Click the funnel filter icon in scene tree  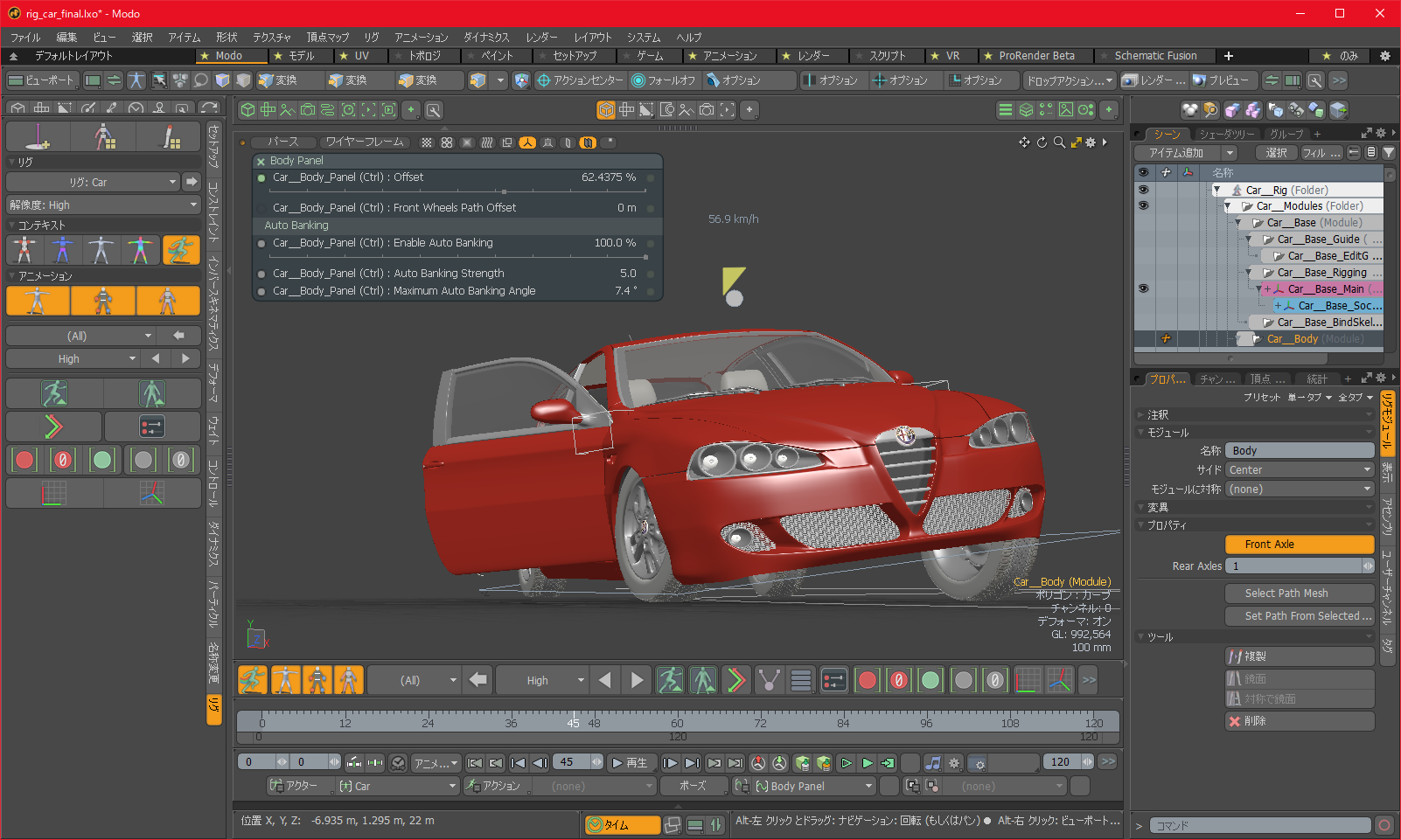tap(1388, 152)
